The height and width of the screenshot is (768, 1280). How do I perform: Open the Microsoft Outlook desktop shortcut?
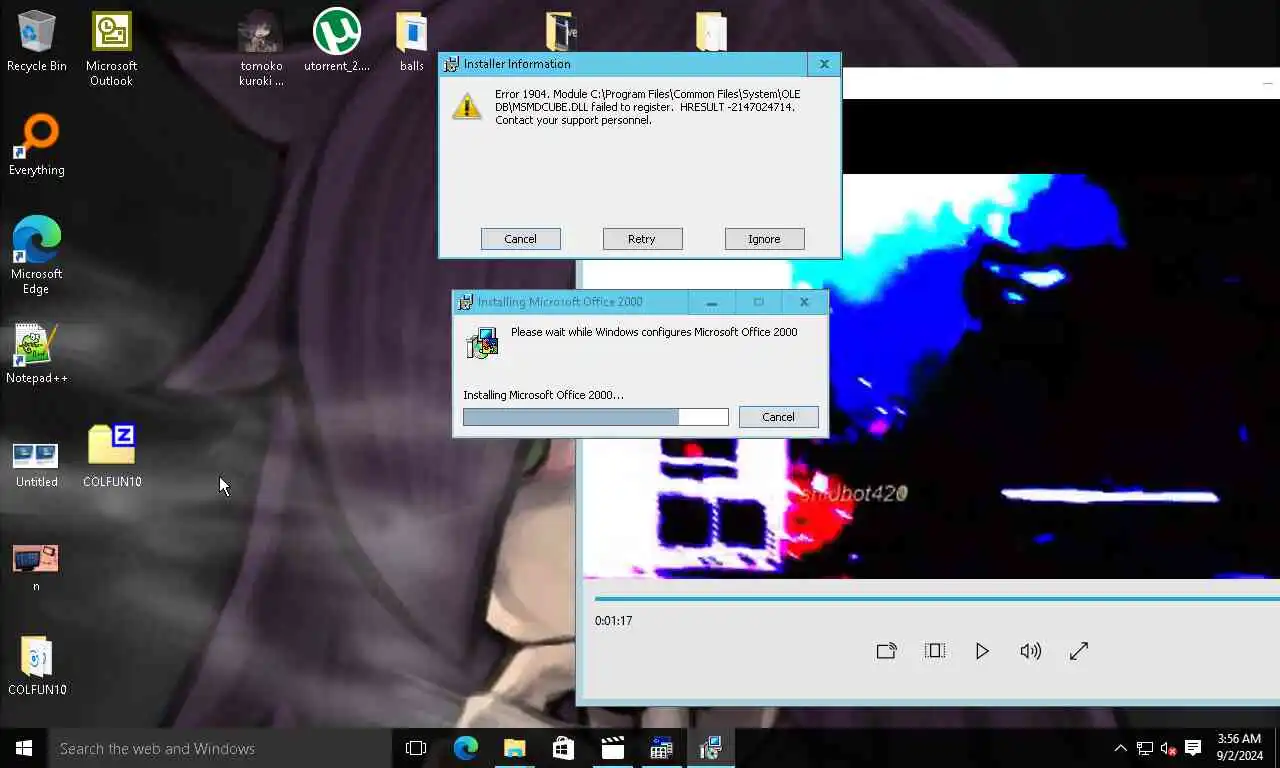112,49
